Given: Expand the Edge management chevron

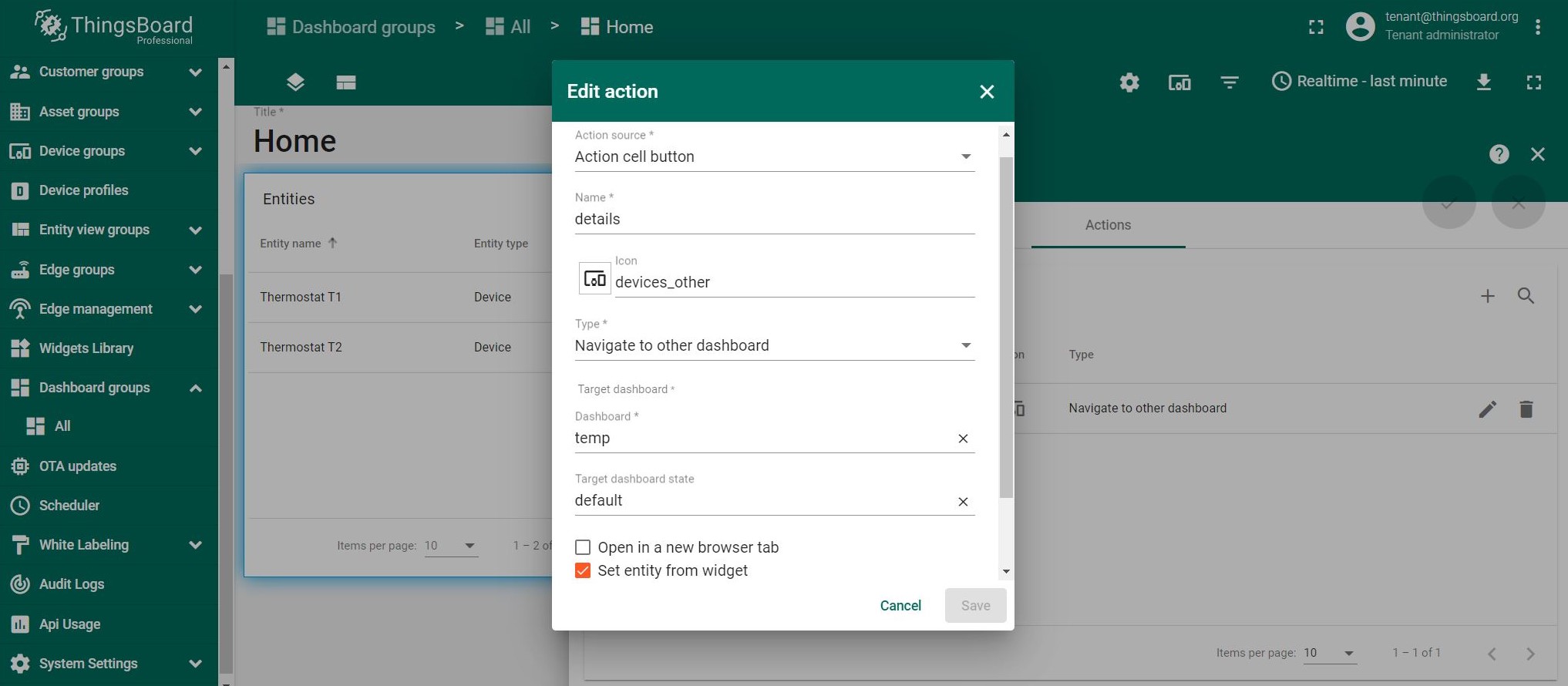Looking at the screenshot, I should tap(196, 309).
